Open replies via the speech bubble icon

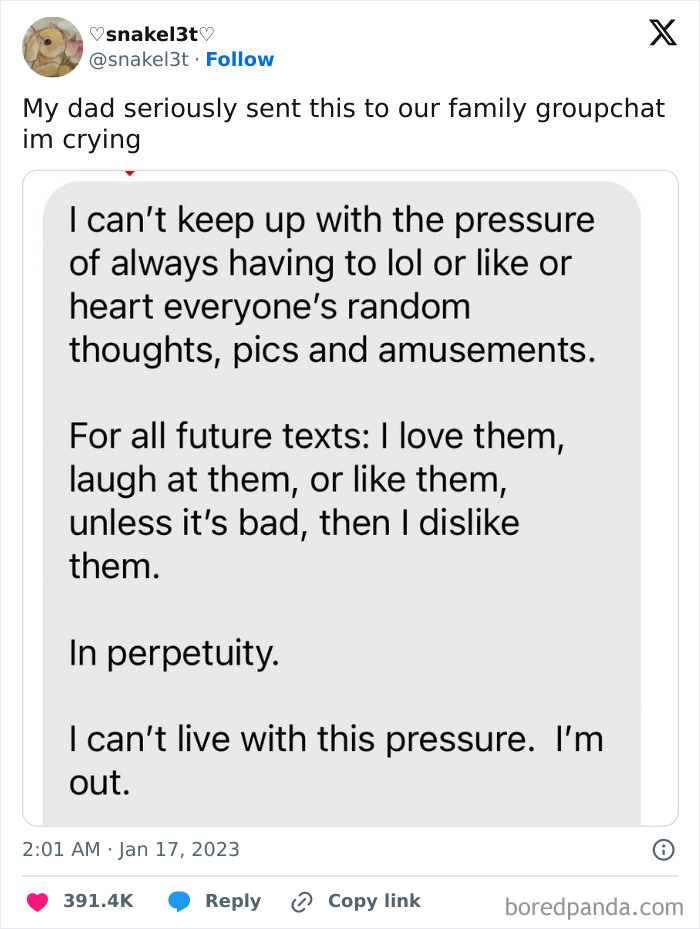point(178,901)
